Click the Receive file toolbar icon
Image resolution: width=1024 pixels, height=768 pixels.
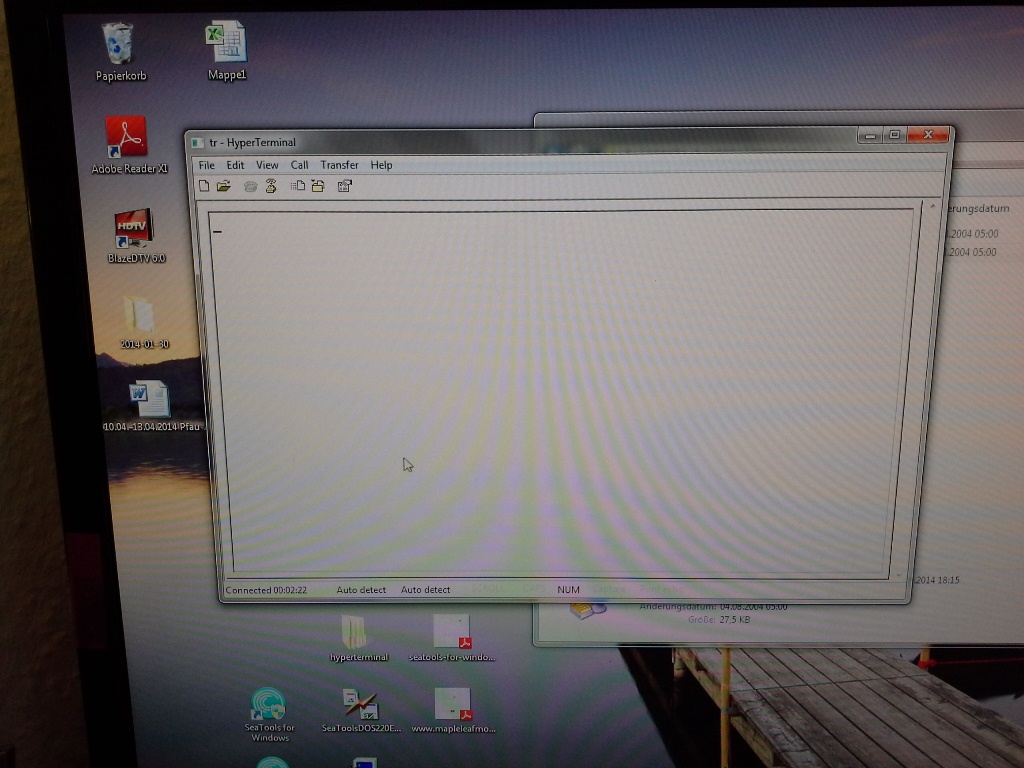pos(318,186)
